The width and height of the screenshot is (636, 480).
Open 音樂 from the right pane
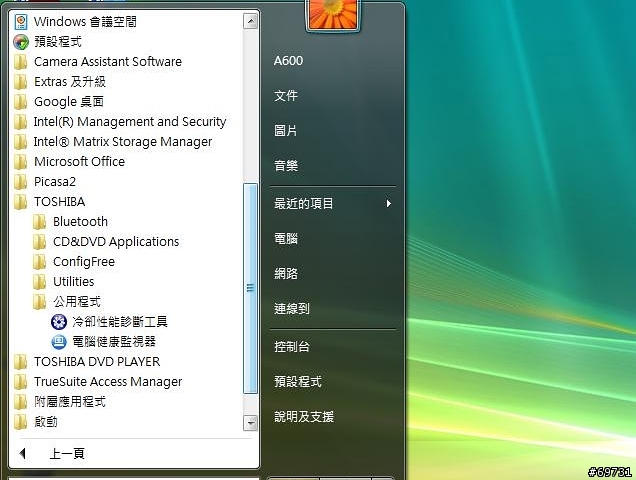tap(286, 166)
